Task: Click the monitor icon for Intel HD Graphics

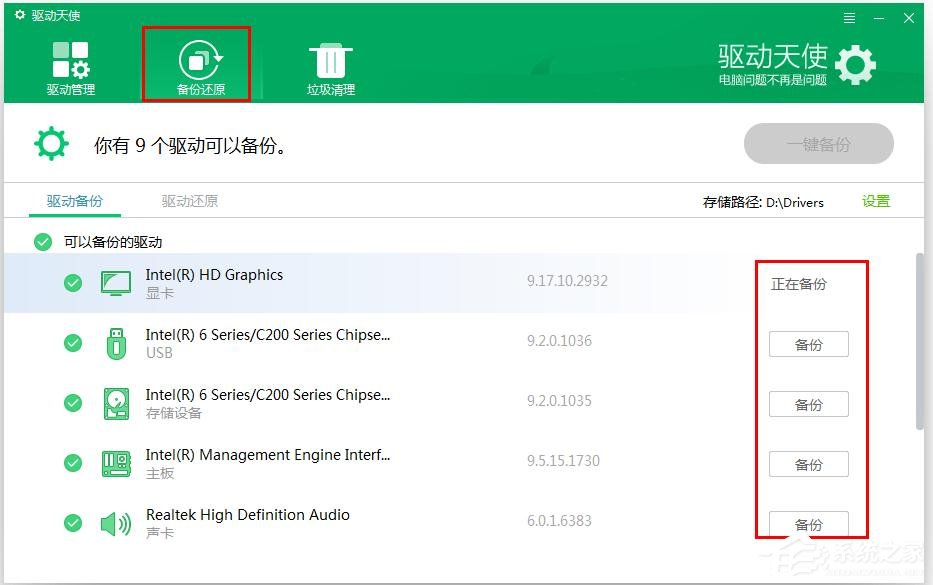Action: (x=115, y=281)
